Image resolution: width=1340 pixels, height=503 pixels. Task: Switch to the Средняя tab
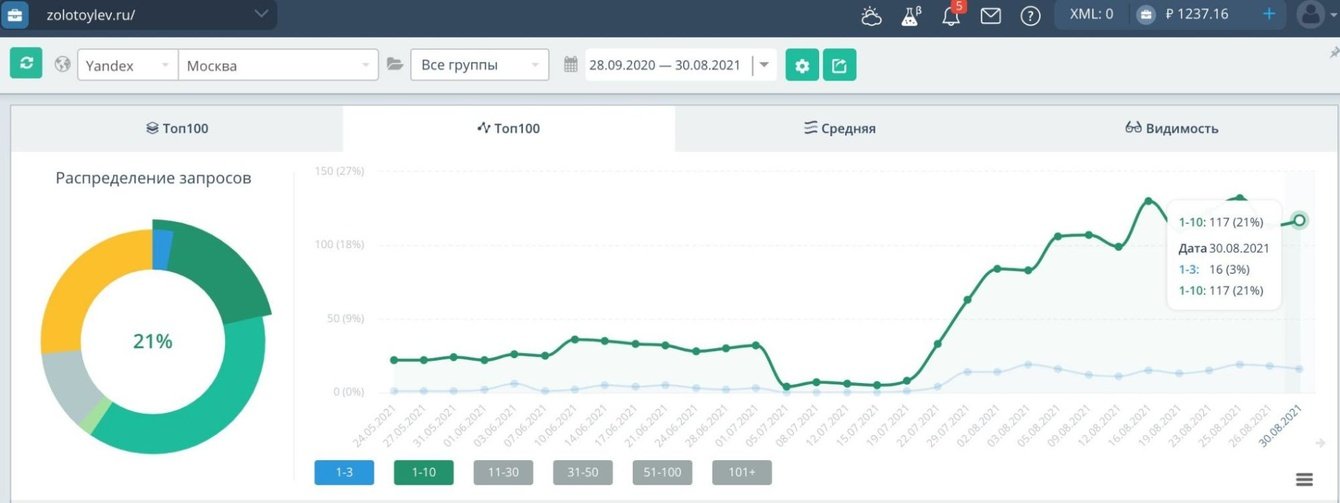[x=840, y=128]
